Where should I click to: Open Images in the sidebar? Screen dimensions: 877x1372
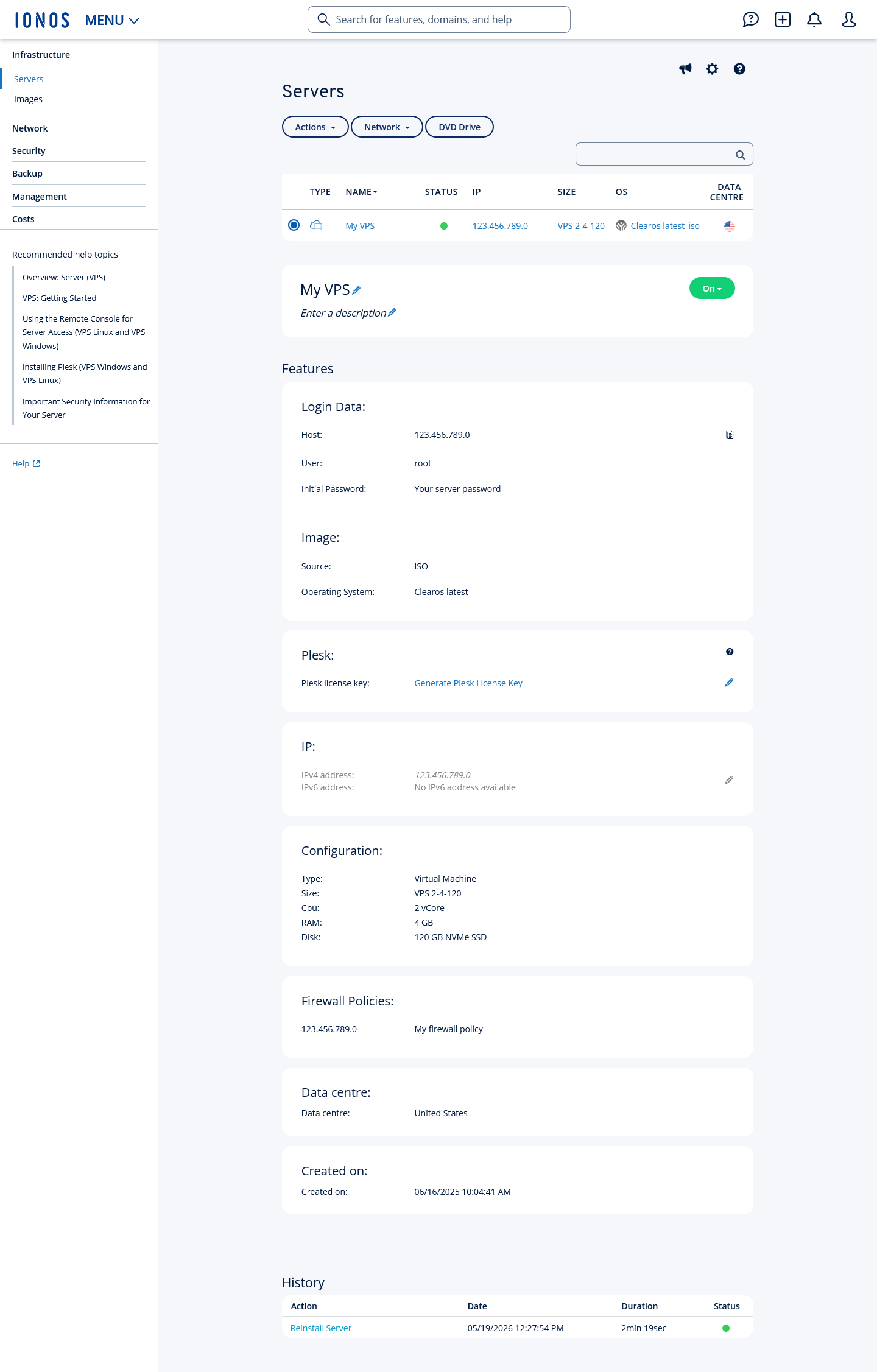tap(28, 99)
